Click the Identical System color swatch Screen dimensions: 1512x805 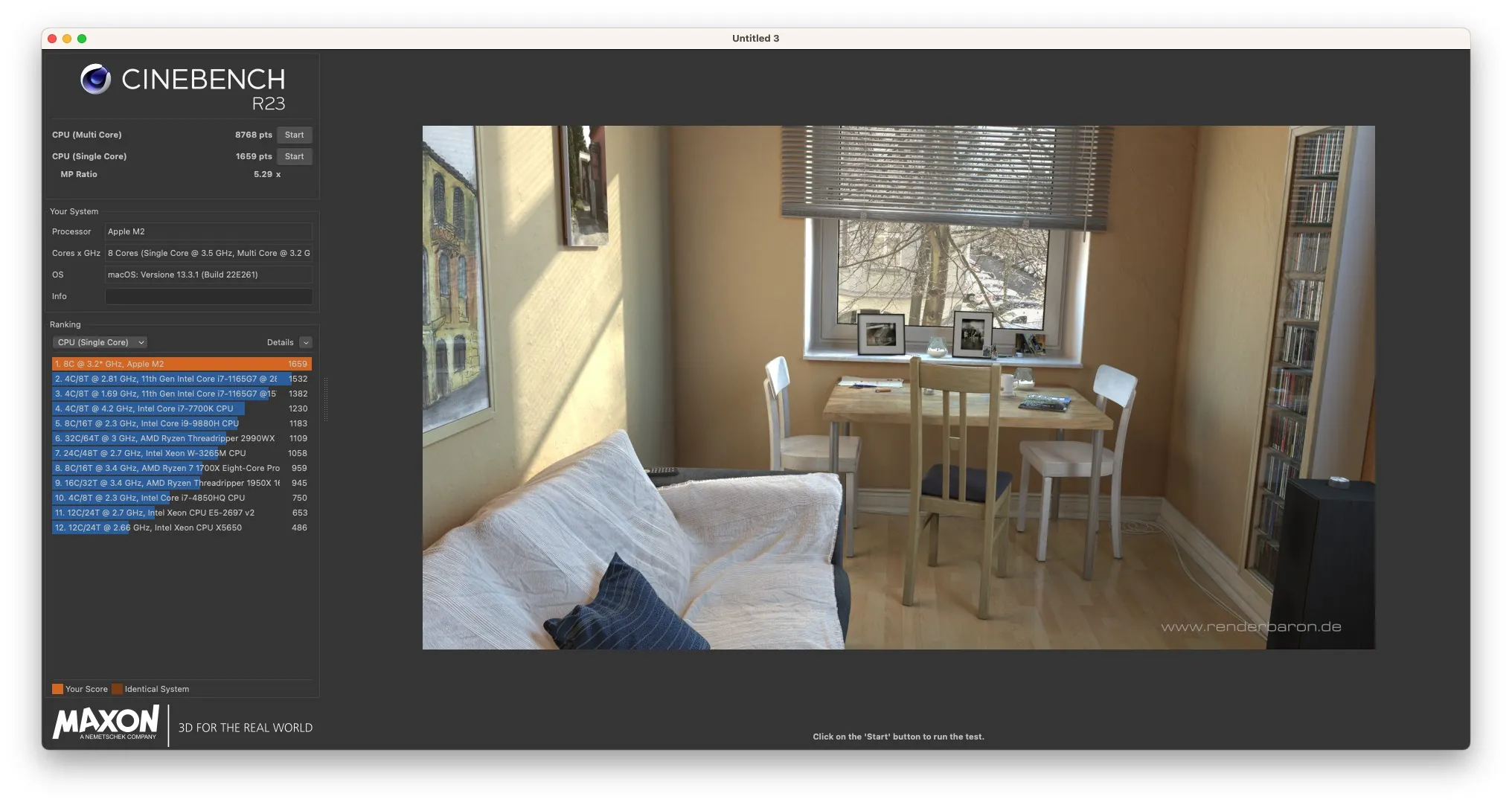coord(117,689)
